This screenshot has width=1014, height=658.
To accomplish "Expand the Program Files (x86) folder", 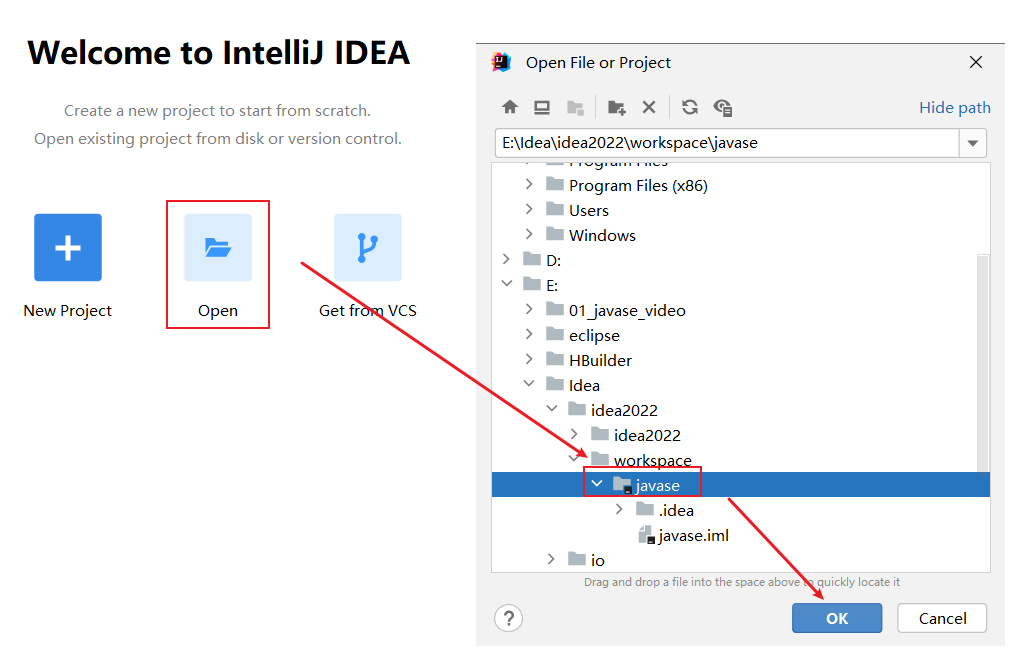I will coord(529,185).
